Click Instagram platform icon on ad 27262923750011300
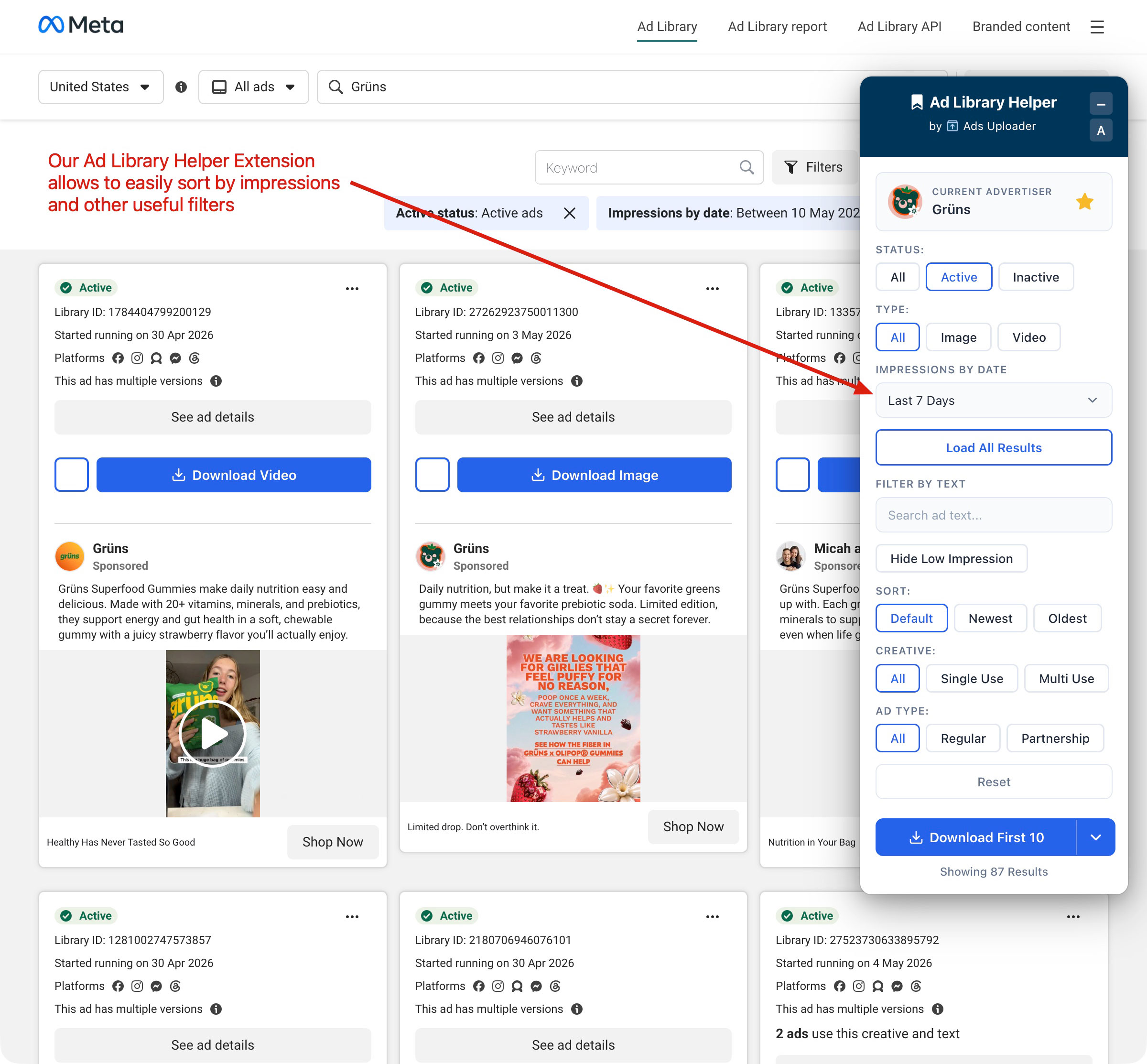 (x=498, y=358)
